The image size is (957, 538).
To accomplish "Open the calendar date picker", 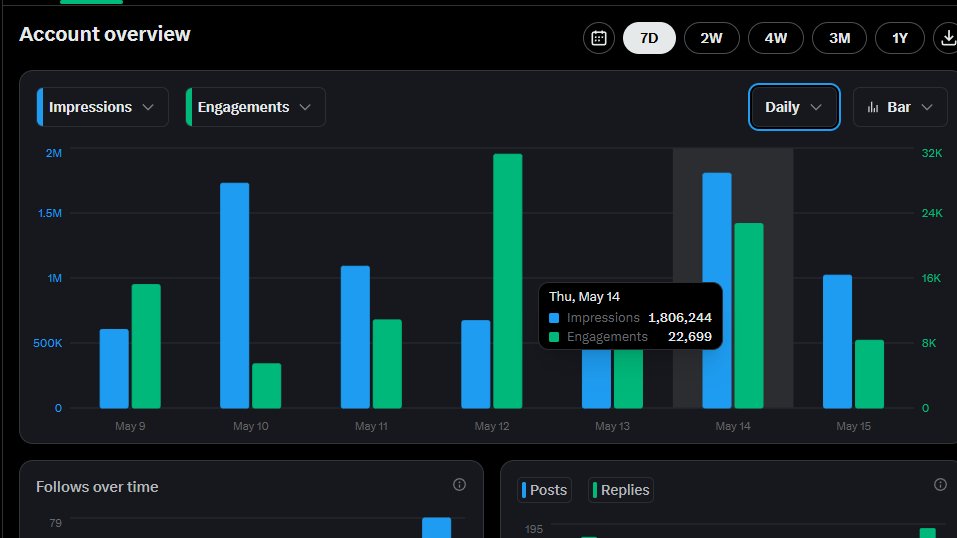I will point(599,38).
